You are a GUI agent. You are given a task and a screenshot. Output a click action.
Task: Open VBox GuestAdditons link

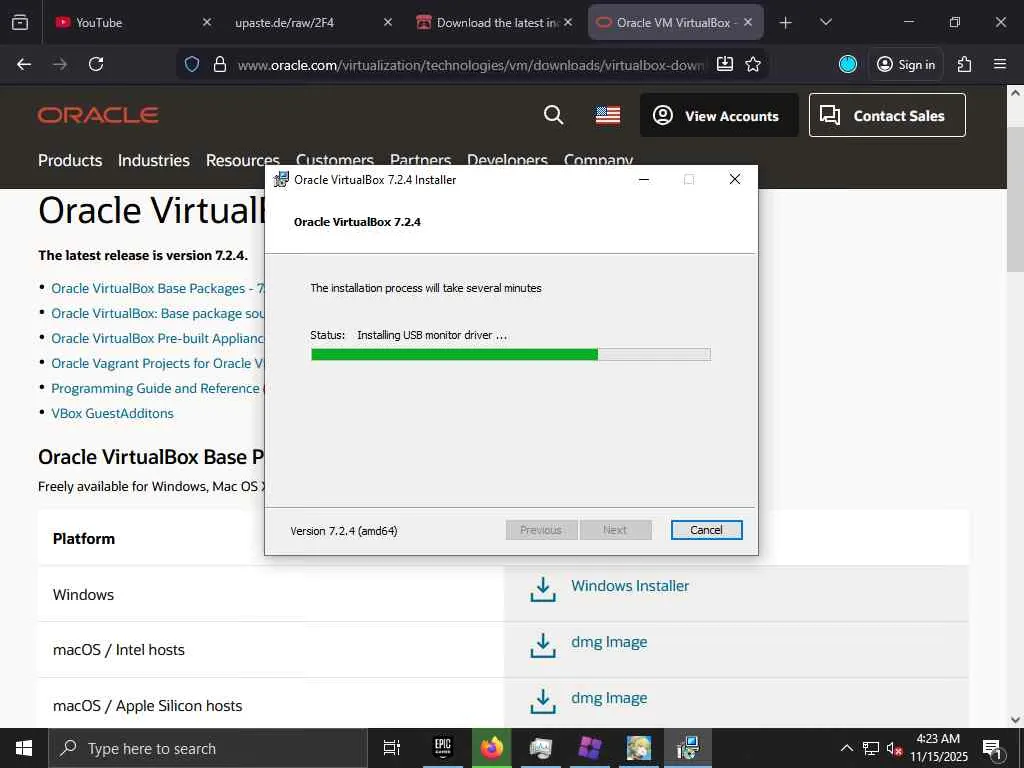coord(112,413)
